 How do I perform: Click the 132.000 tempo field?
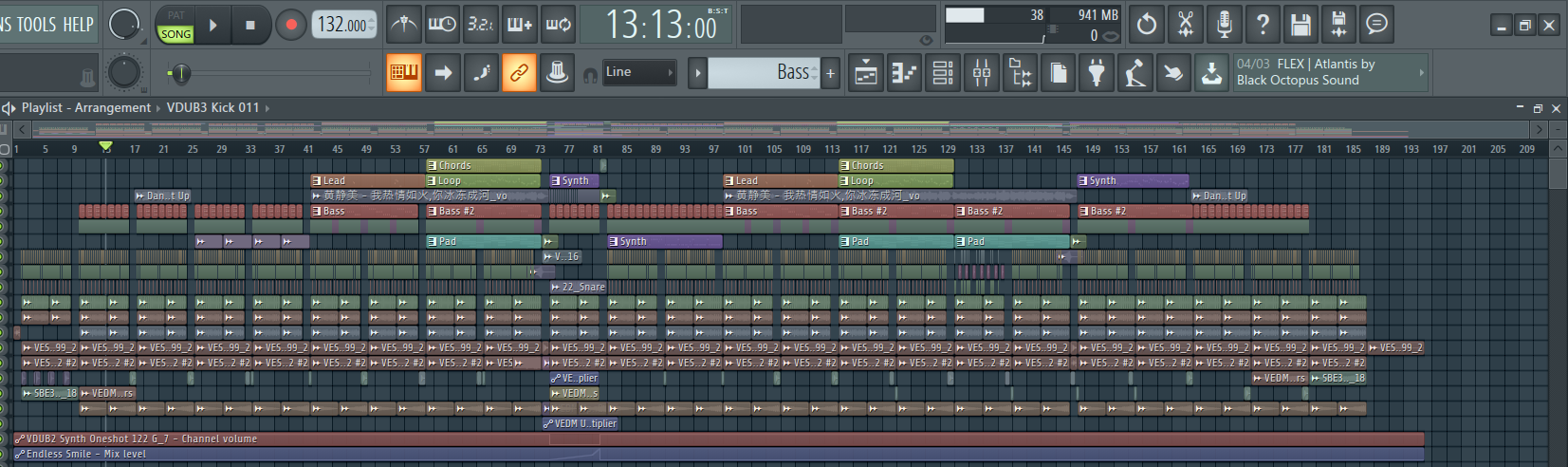click(x=341, y=25)
